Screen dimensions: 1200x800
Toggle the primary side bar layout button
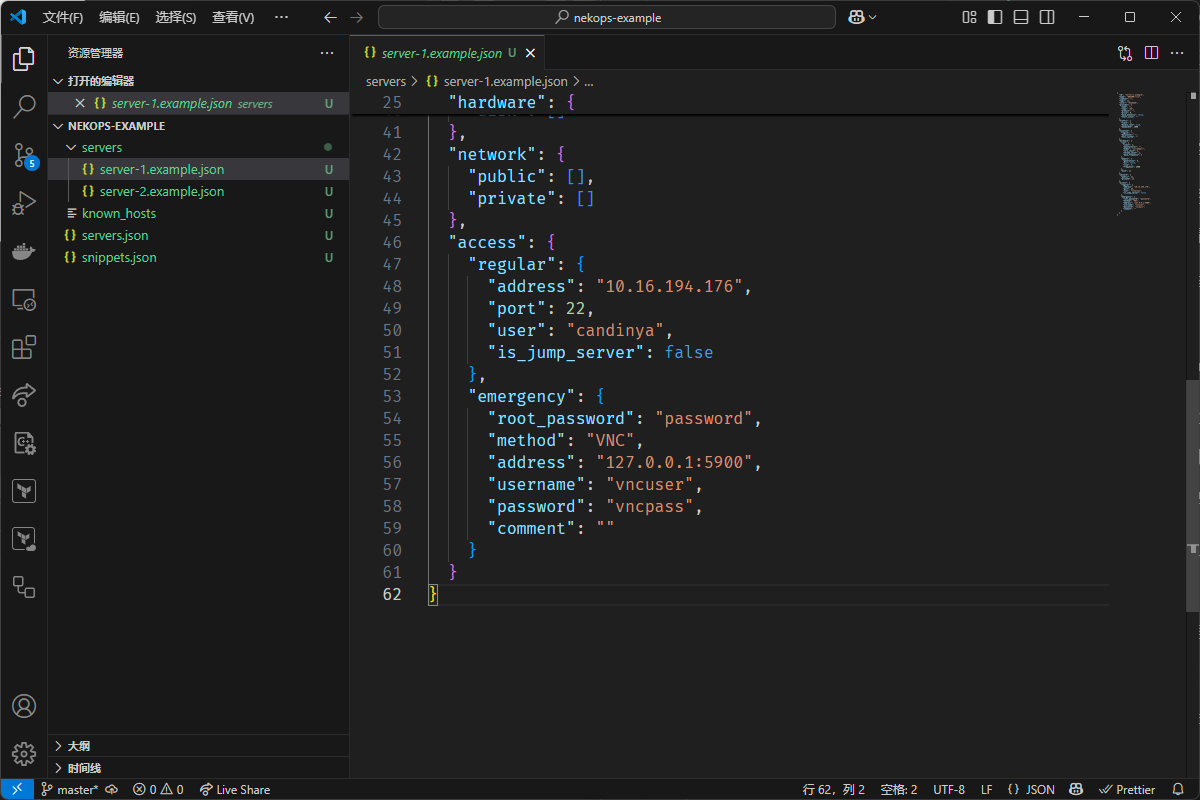pos(994,17)
